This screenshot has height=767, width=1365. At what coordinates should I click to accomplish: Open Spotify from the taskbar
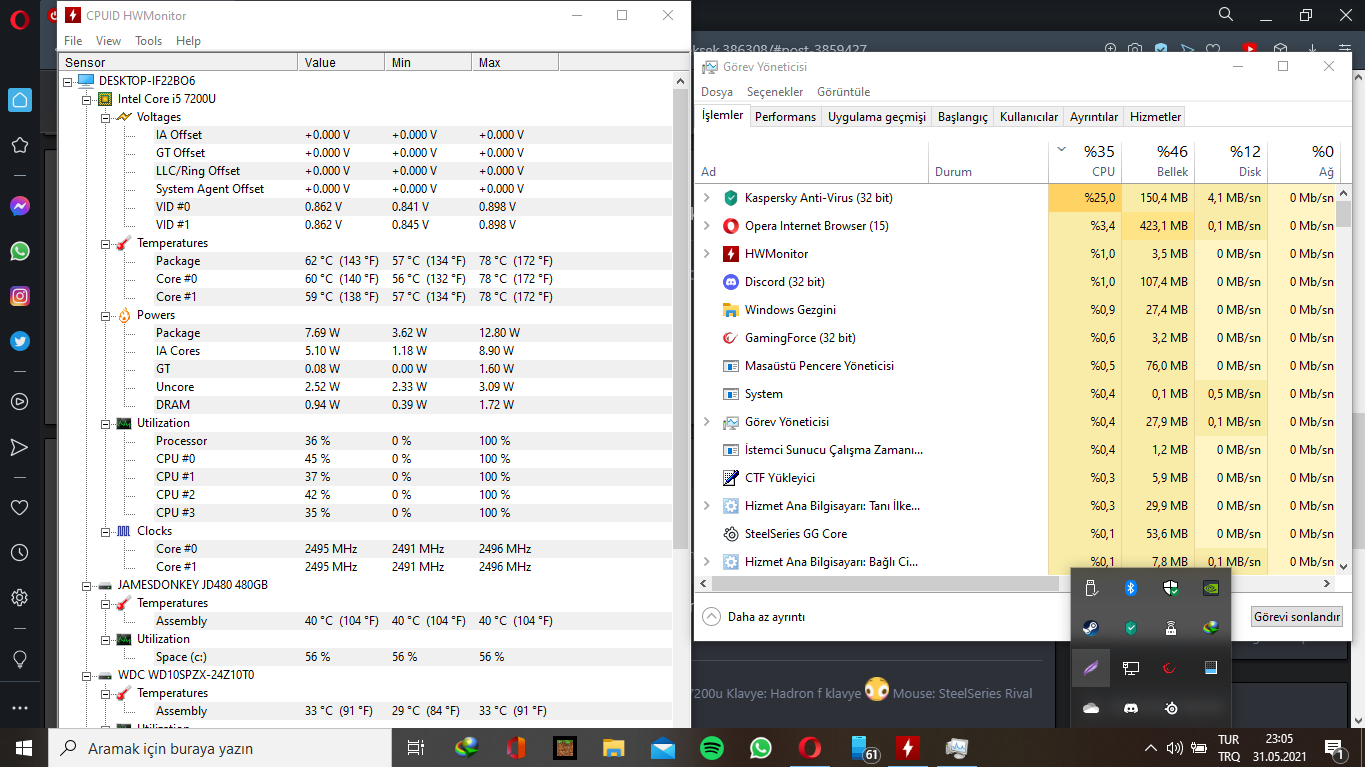pos(712,747)
